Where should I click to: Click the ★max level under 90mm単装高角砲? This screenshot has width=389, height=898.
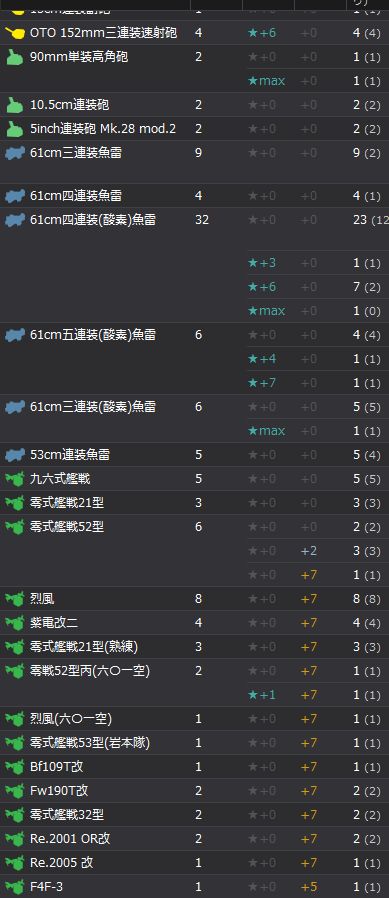click(x=266, y=81)
